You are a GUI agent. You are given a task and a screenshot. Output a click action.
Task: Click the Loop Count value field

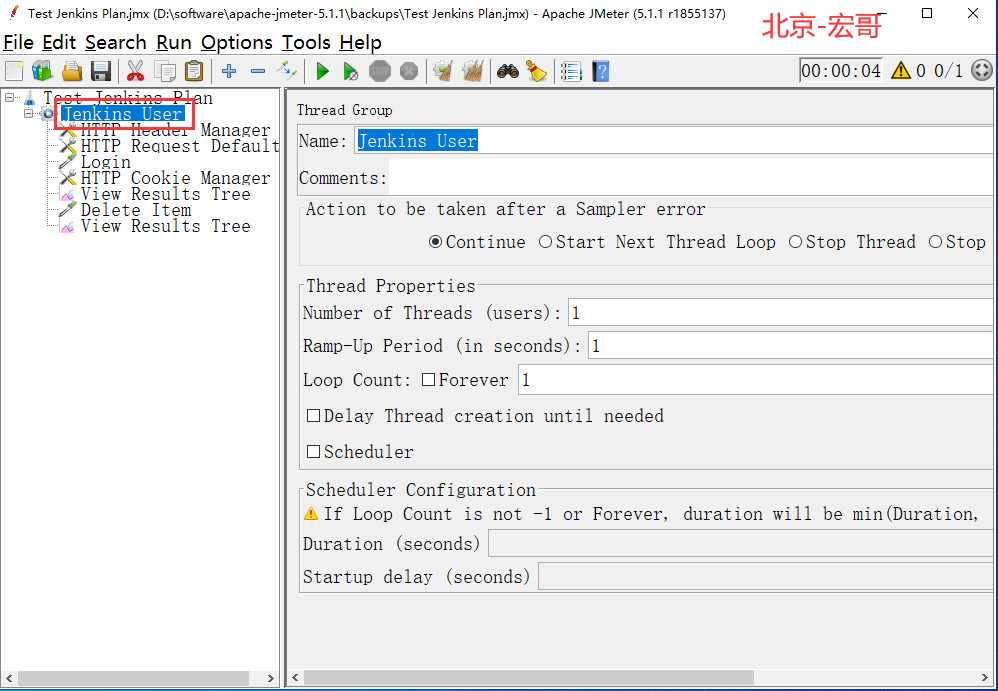point(757,380)
